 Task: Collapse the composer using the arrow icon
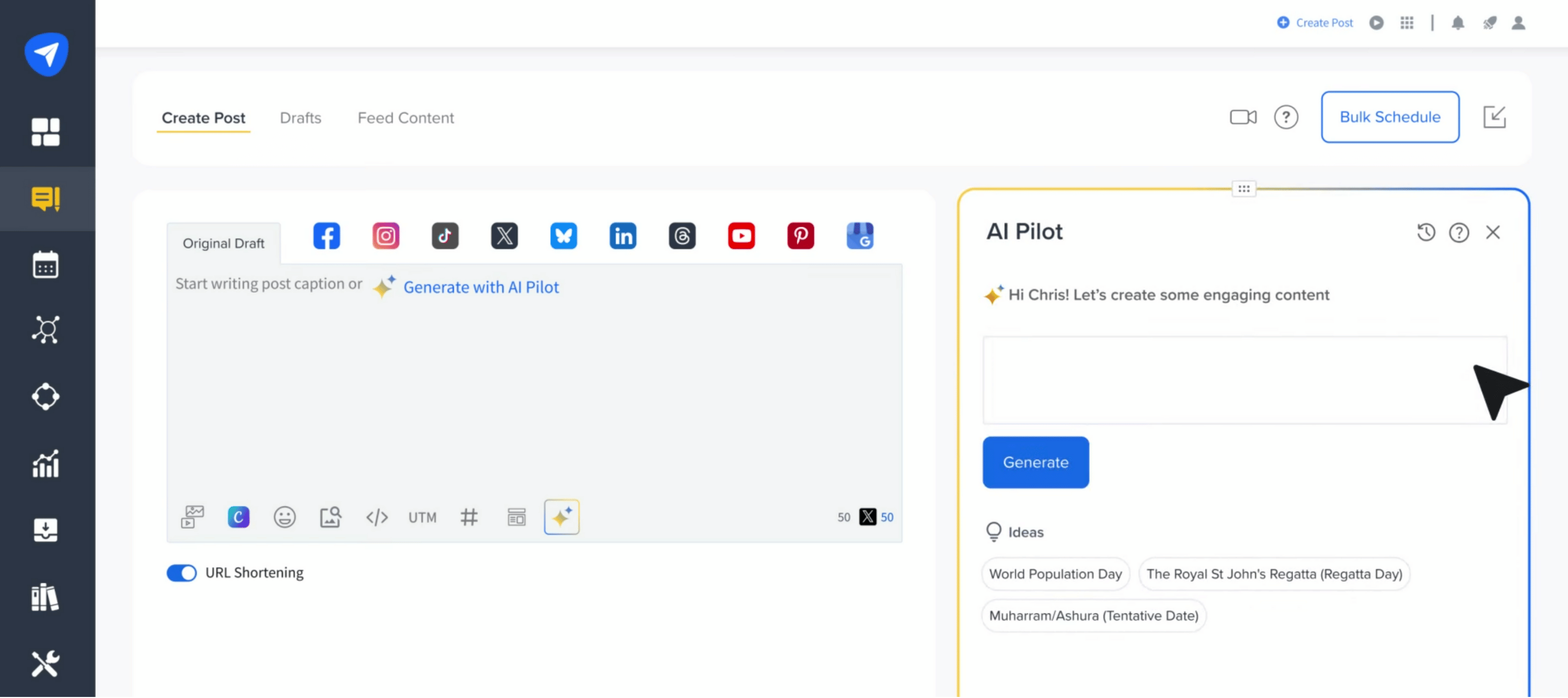click(1494, 118)
